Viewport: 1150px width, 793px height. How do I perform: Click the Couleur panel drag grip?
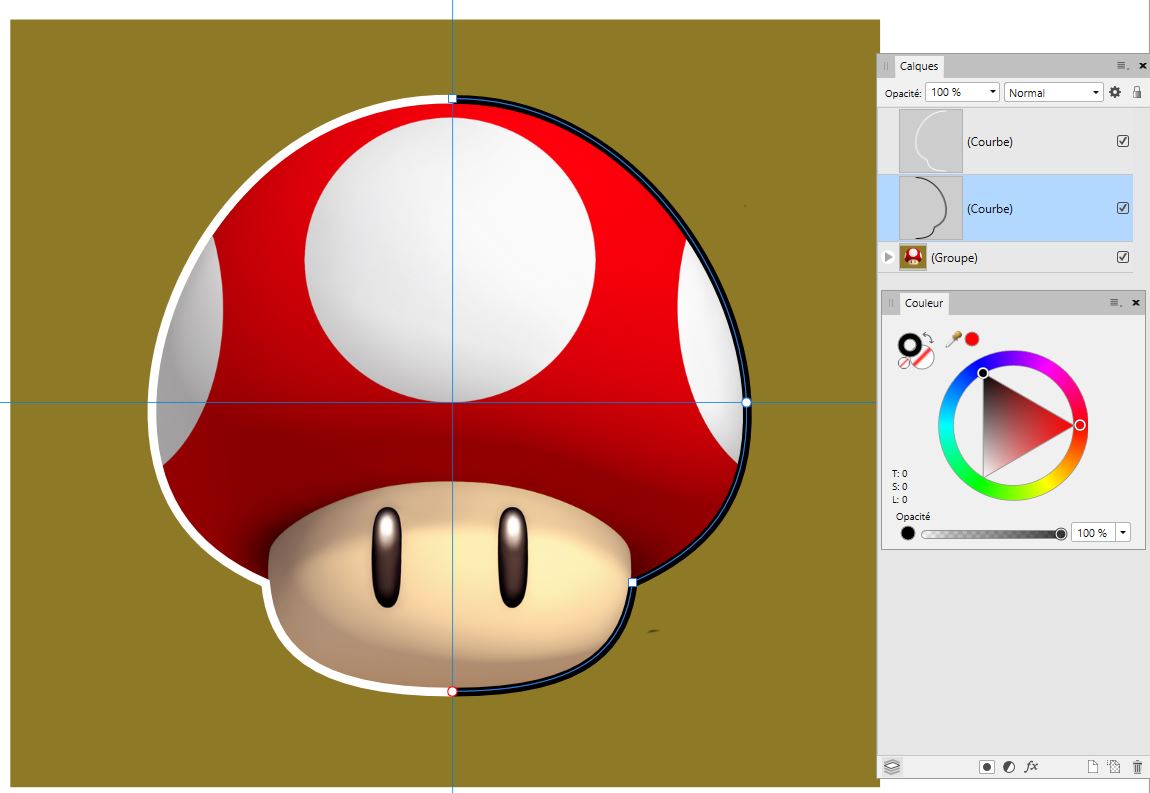click(x=891, y=303)
